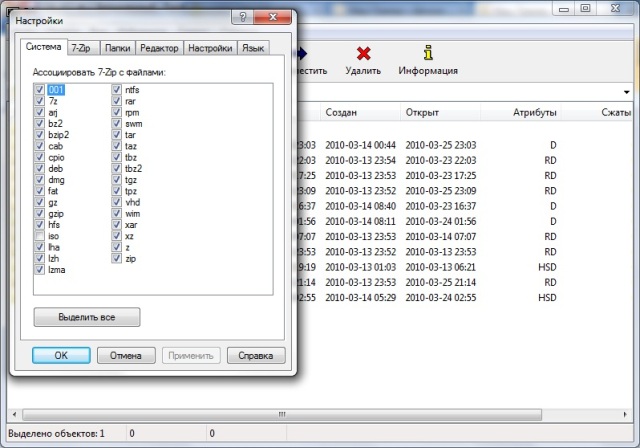
Task: Toggle the deb checkbox
Action: point(40,168)
